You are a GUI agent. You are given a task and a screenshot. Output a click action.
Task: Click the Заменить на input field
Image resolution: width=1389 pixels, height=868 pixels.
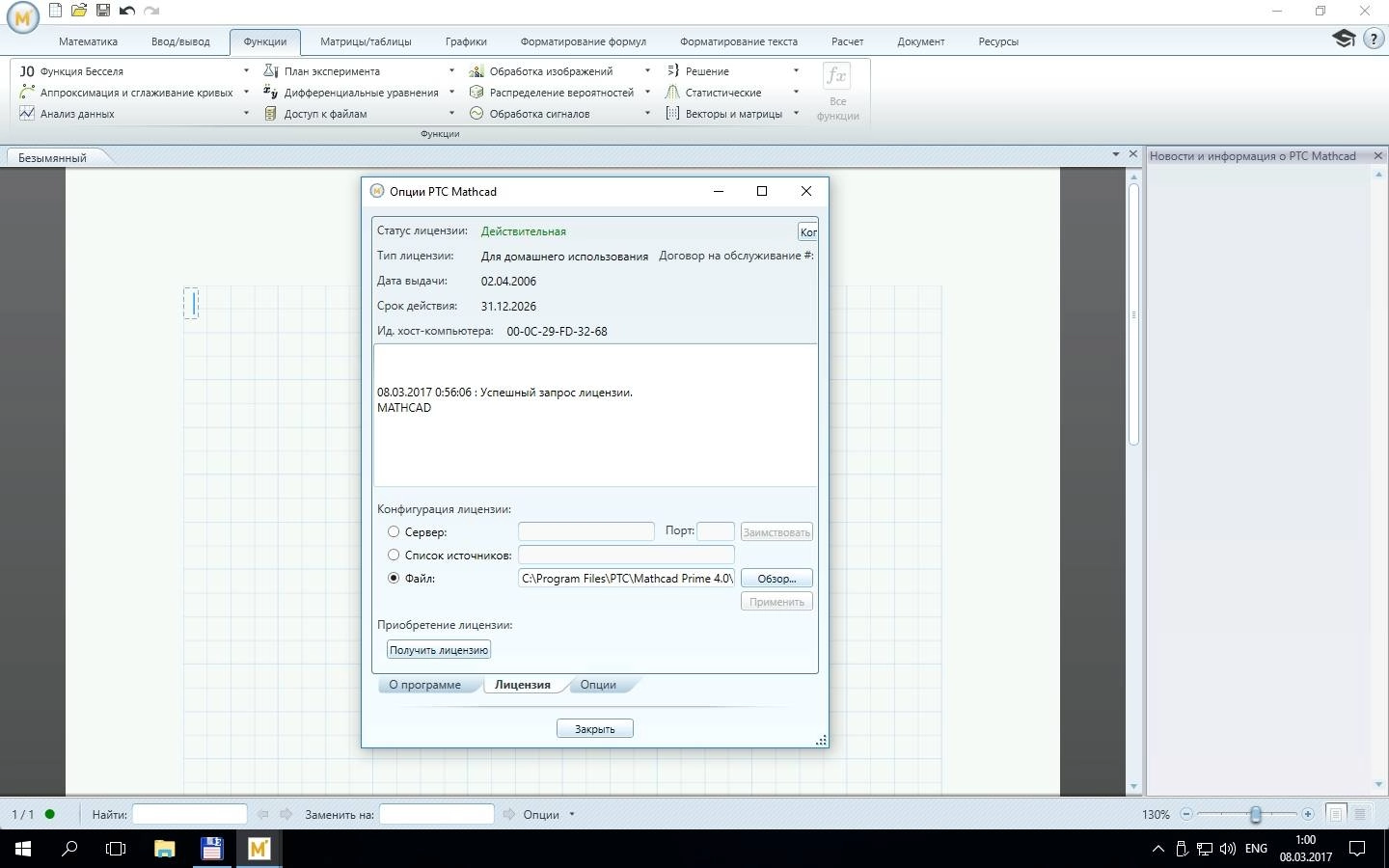[436, 814]
